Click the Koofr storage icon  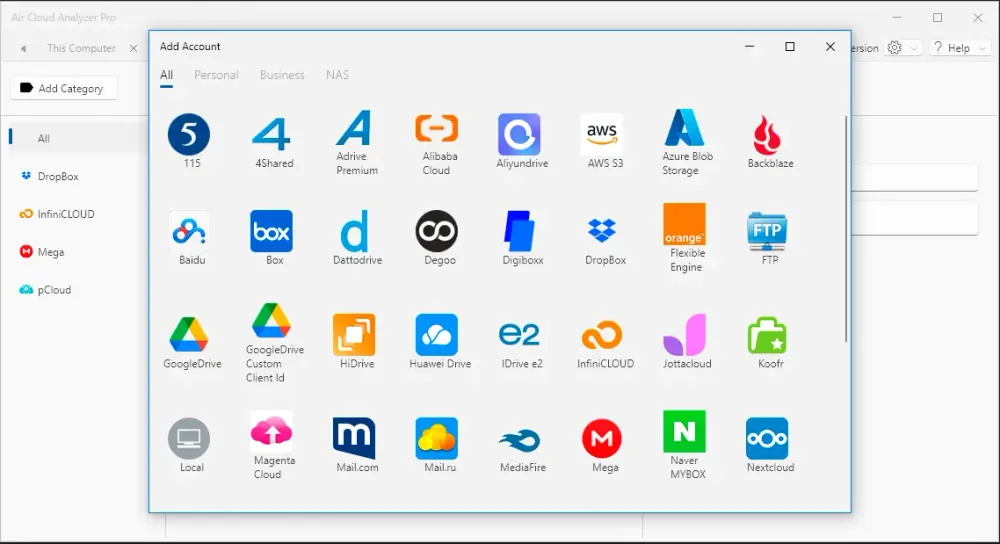[x=768, y=335]
